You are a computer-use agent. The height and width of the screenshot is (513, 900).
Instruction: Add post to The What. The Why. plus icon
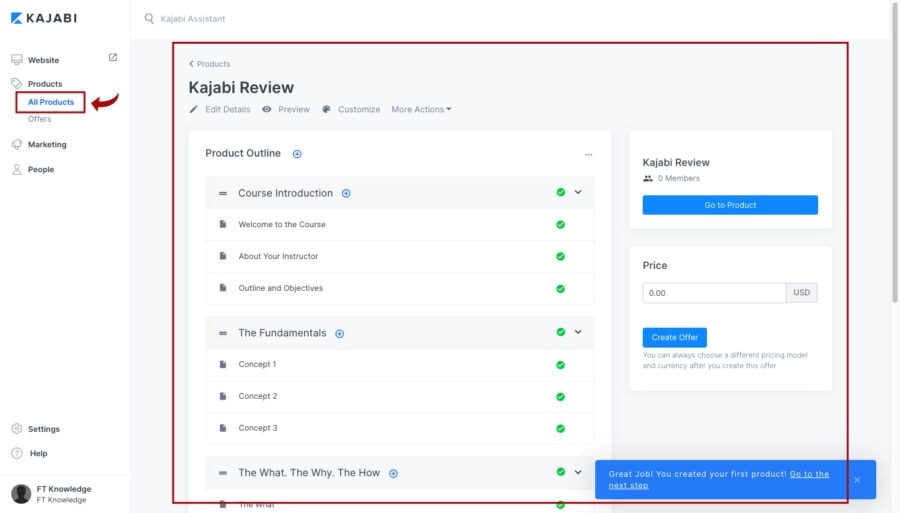pyautogui.click(x=393, y=473)
